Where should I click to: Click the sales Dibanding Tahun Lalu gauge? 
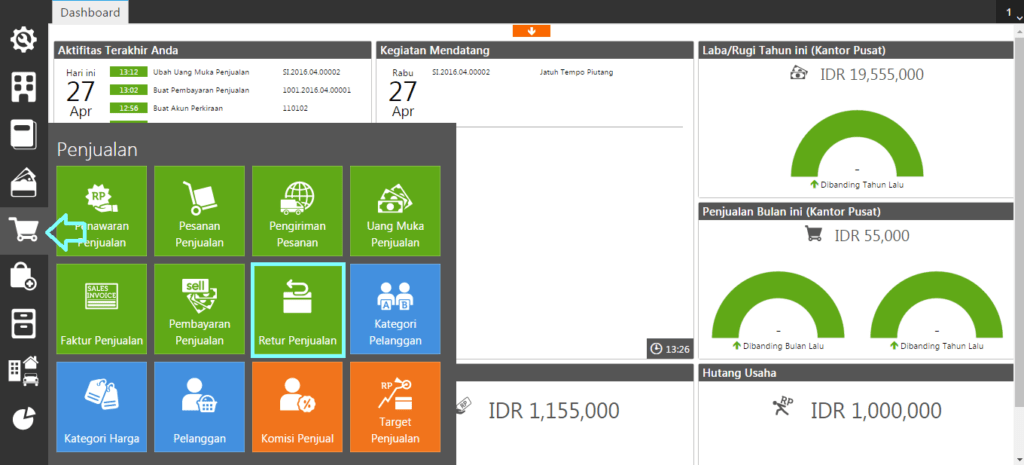tap(936, 305)
